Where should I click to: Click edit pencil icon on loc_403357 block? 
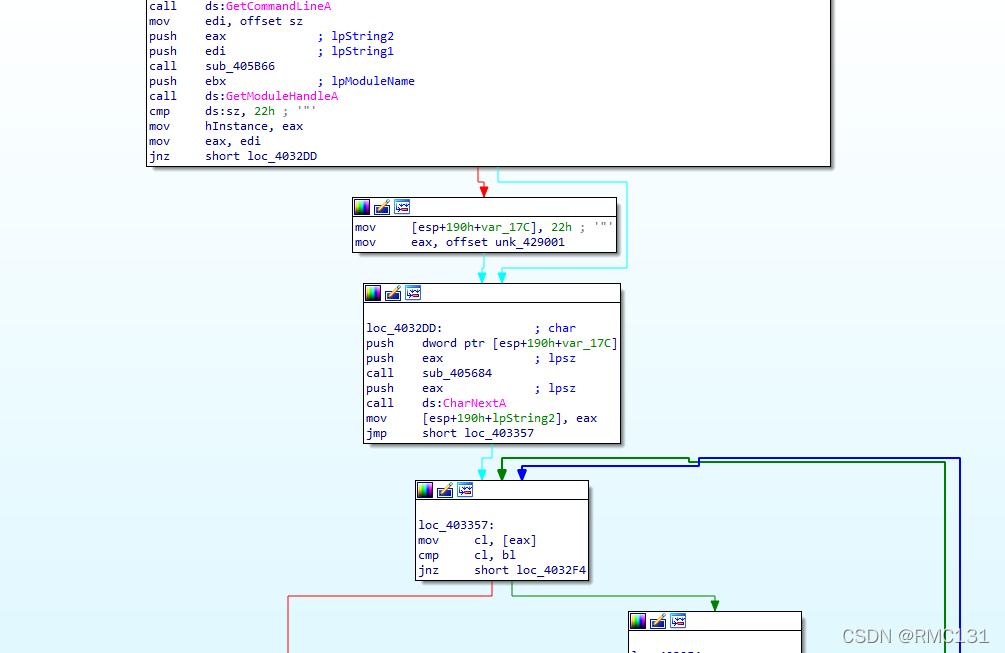(x=445, y=490)
